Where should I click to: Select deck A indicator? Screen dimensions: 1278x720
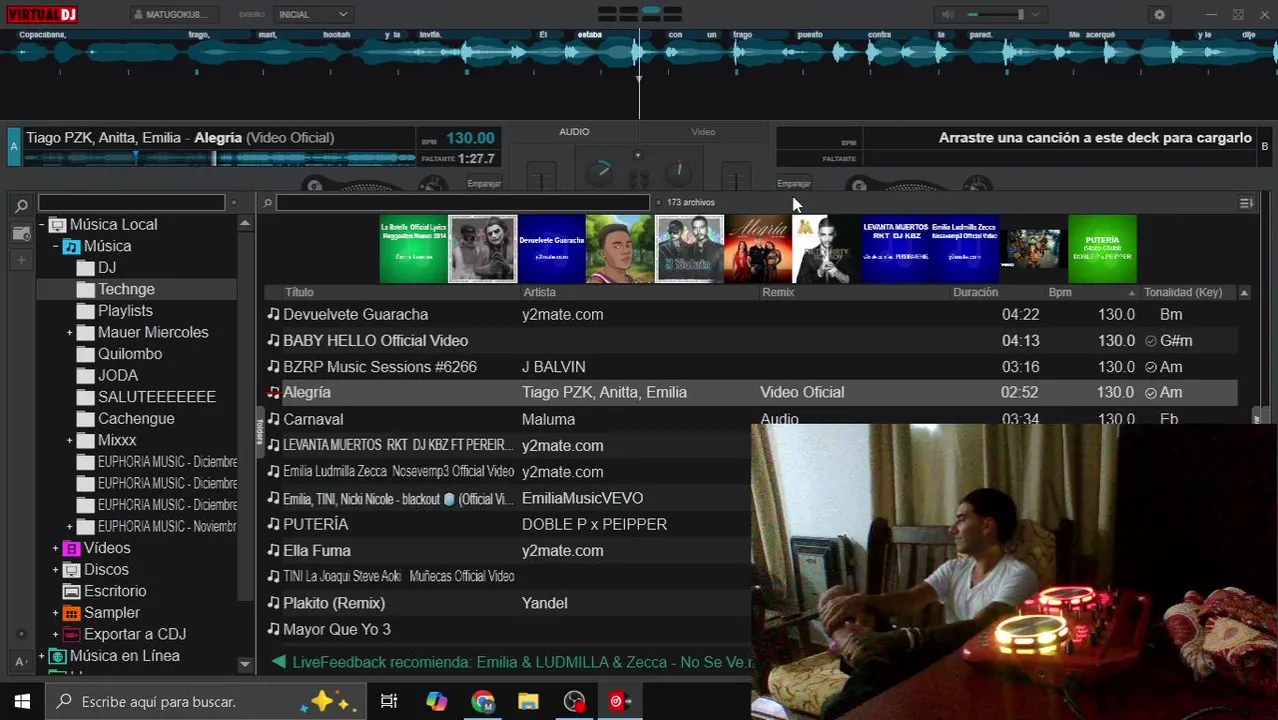point(13,146)
